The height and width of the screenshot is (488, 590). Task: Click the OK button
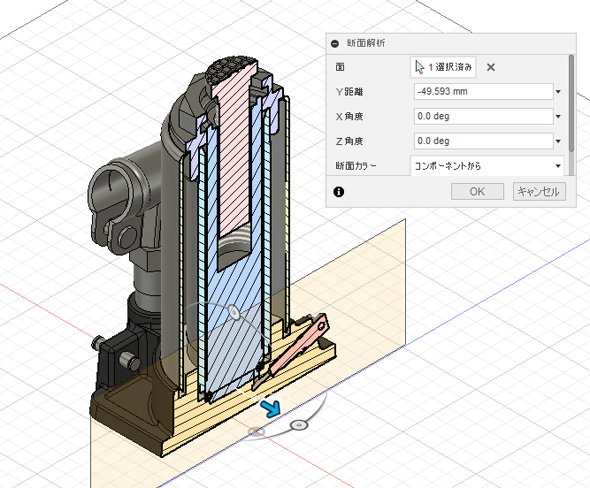[x=477, y=192]
